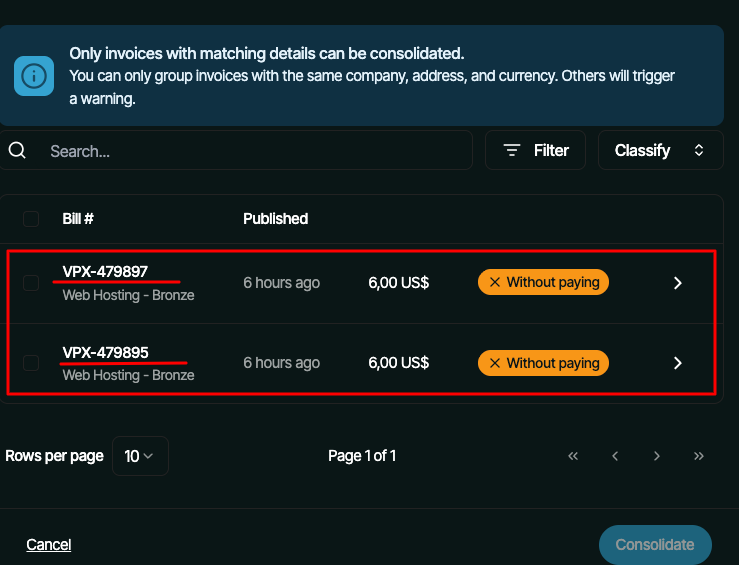The image size is (739, 565).
Task: Click the magnifying glass search icon
Action: [17, 150]
